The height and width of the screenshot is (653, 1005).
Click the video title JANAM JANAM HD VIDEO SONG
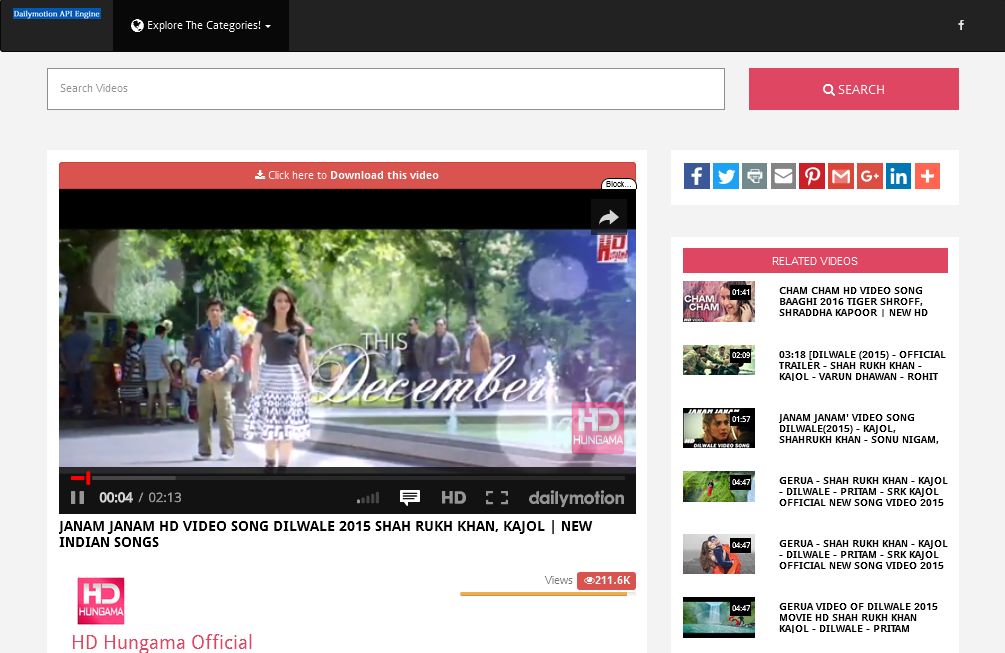(326, 534)
